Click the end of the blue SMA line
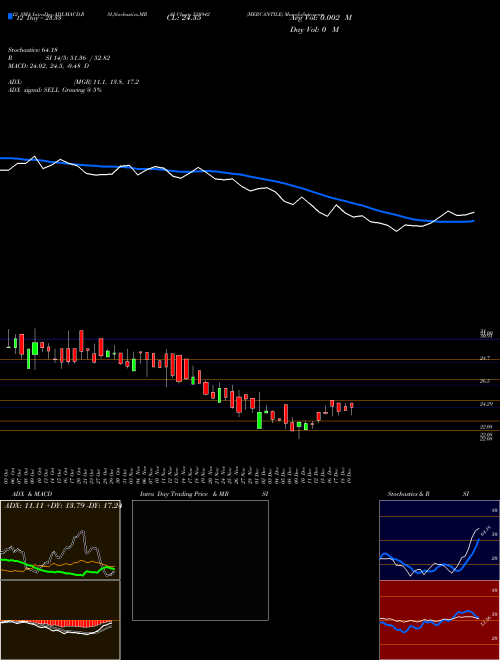 coord(473,221)
